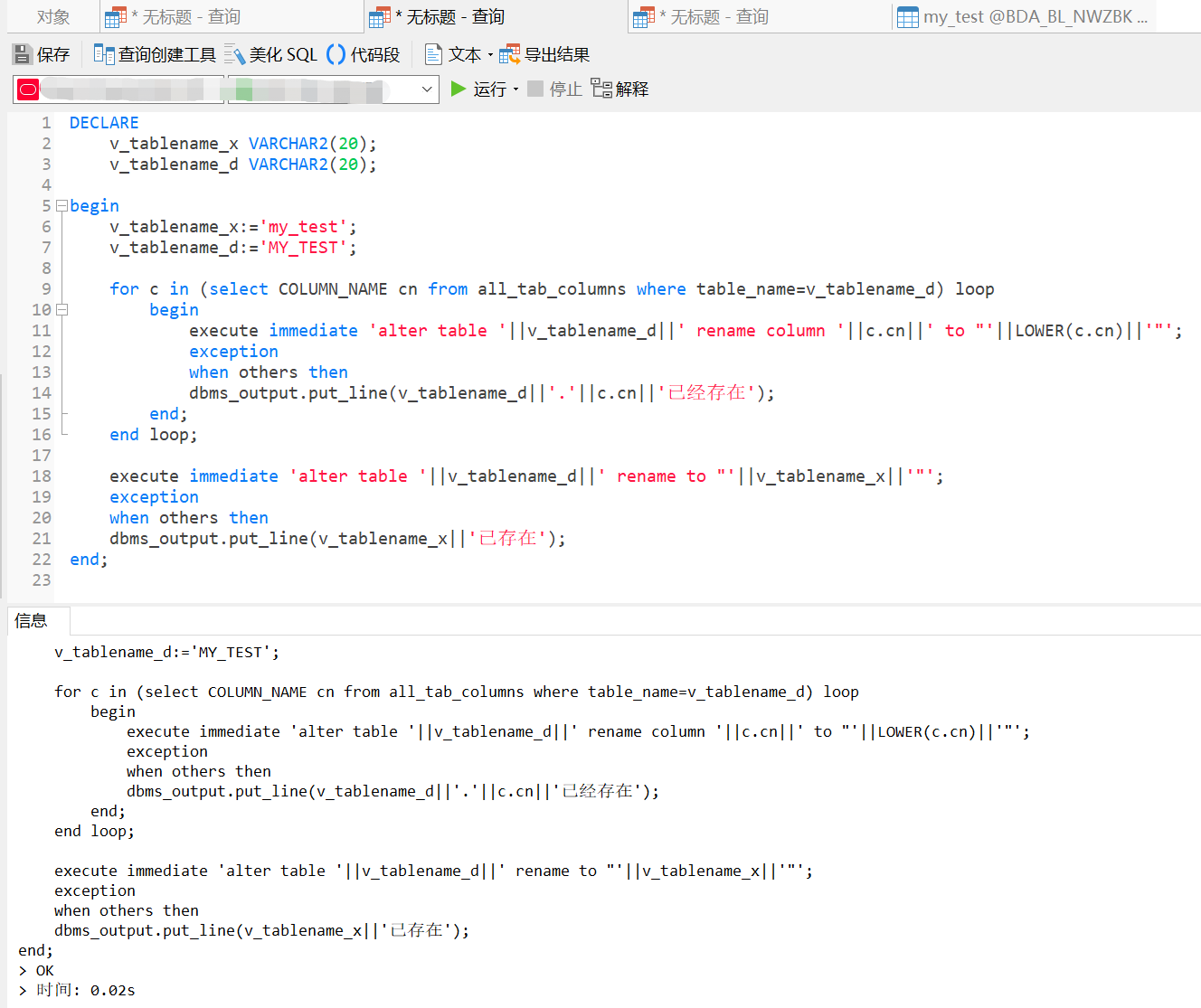1201x1008 pixels.
Task: Click line number 23 in the gutter
Action: tap(42, 580)
